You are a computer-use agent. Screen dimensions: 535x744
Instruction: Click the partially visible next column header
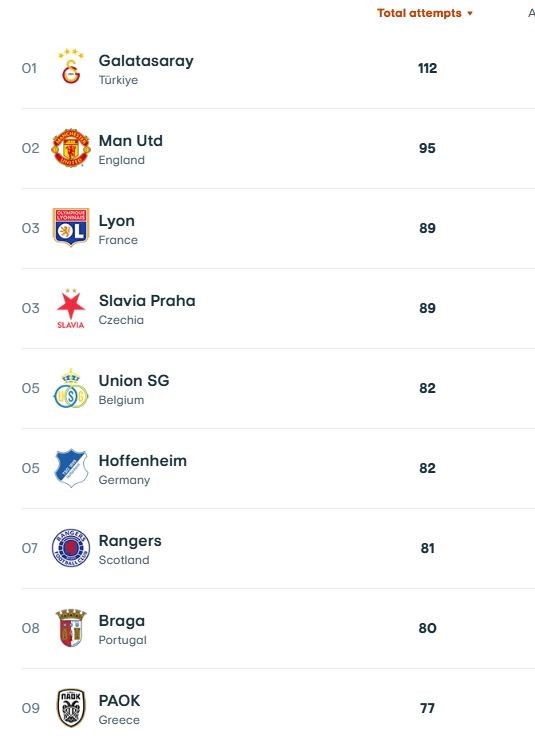click(532, 13)
